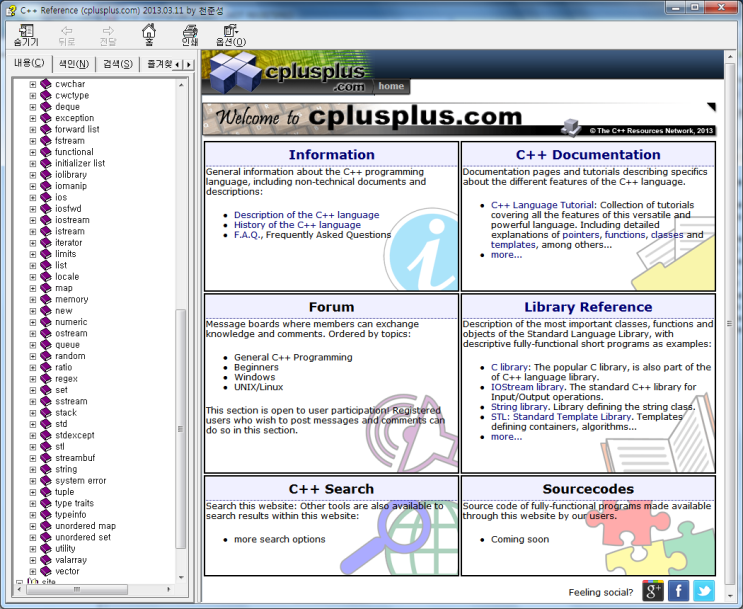Select the type traits tree entry
The width and height of the screenshot is (743, 609).
(x=74, y=503)
